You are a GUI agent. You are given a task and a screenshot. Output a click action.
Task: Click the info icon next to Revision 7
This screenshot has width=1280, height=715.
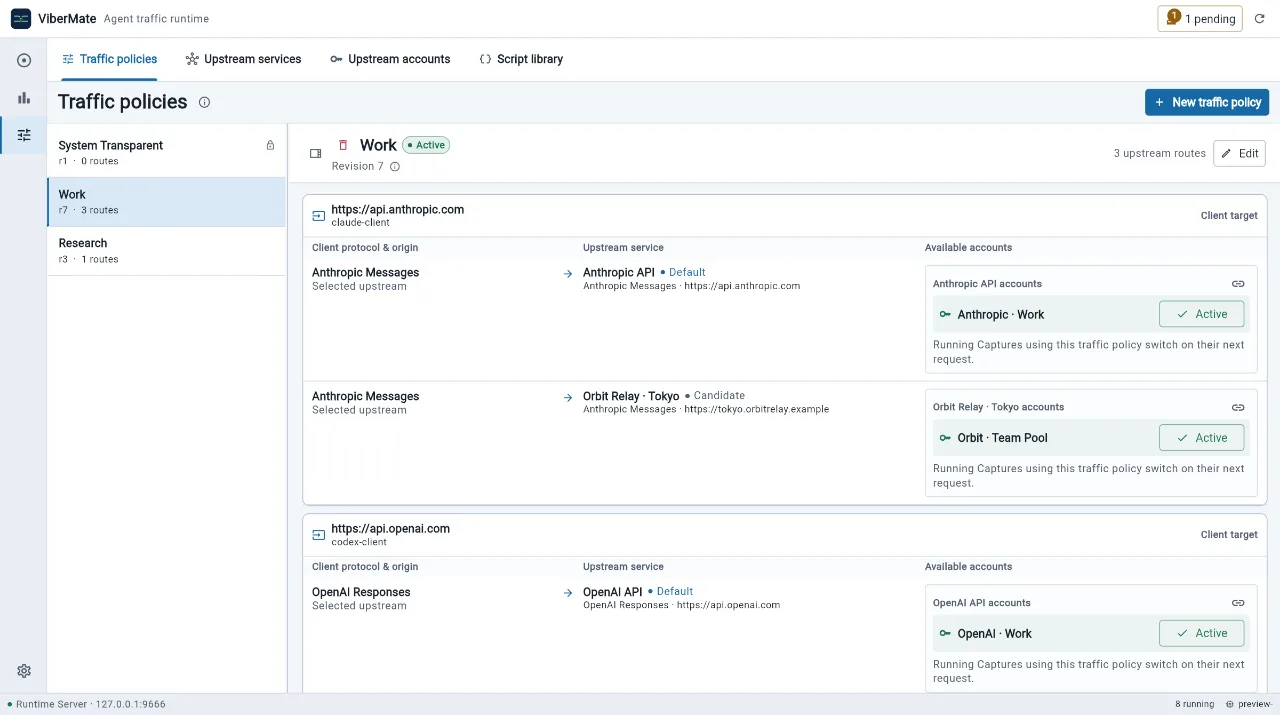[x=395, y=166]
